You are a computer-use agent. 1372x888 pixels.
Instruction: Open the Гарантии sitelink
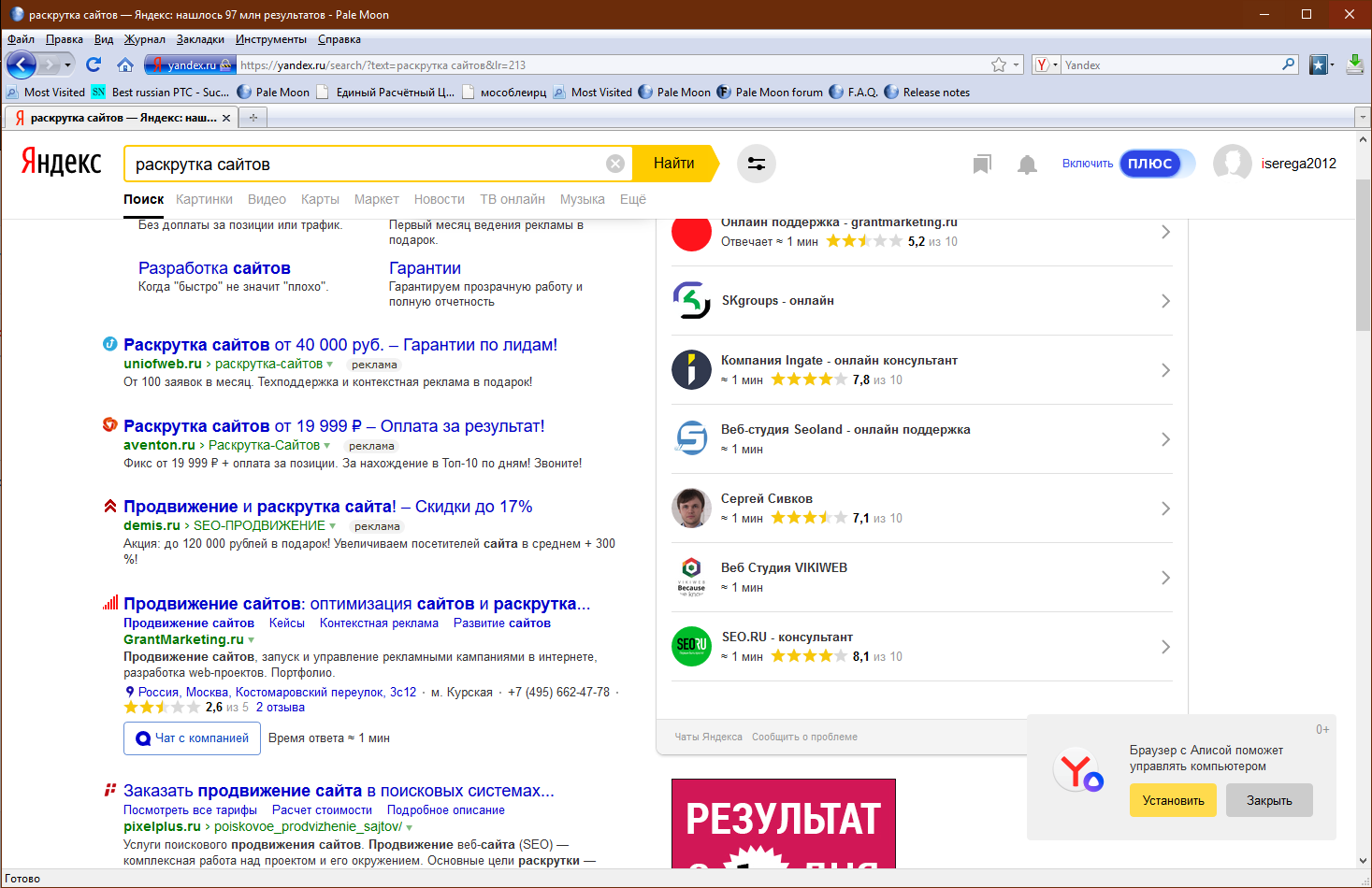425,268
